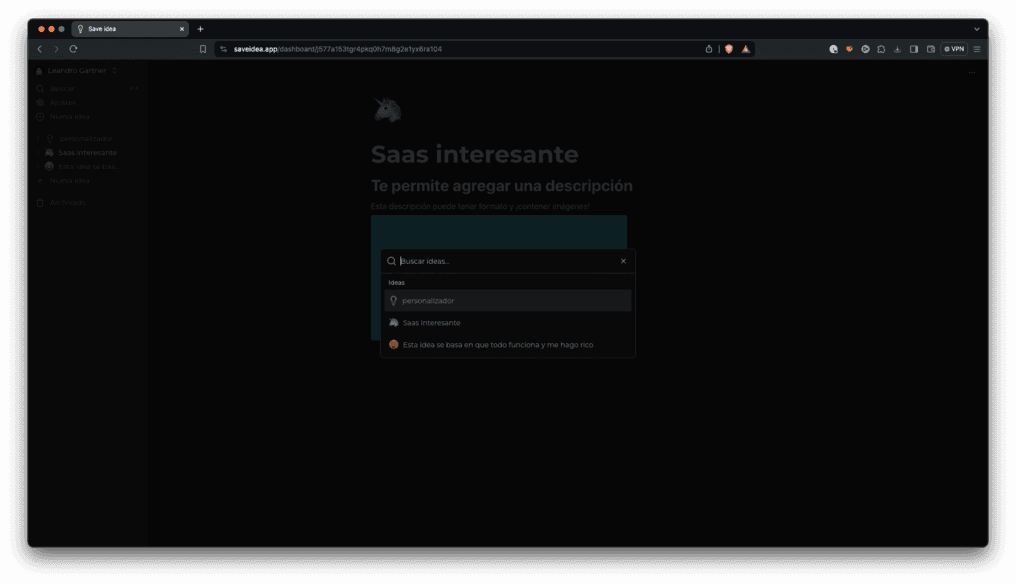The width and height of the screenshot is (1016, 584).
Task: Open Ajustes in the sidebar
Action: pyautogui.click(x=62, y=102)
